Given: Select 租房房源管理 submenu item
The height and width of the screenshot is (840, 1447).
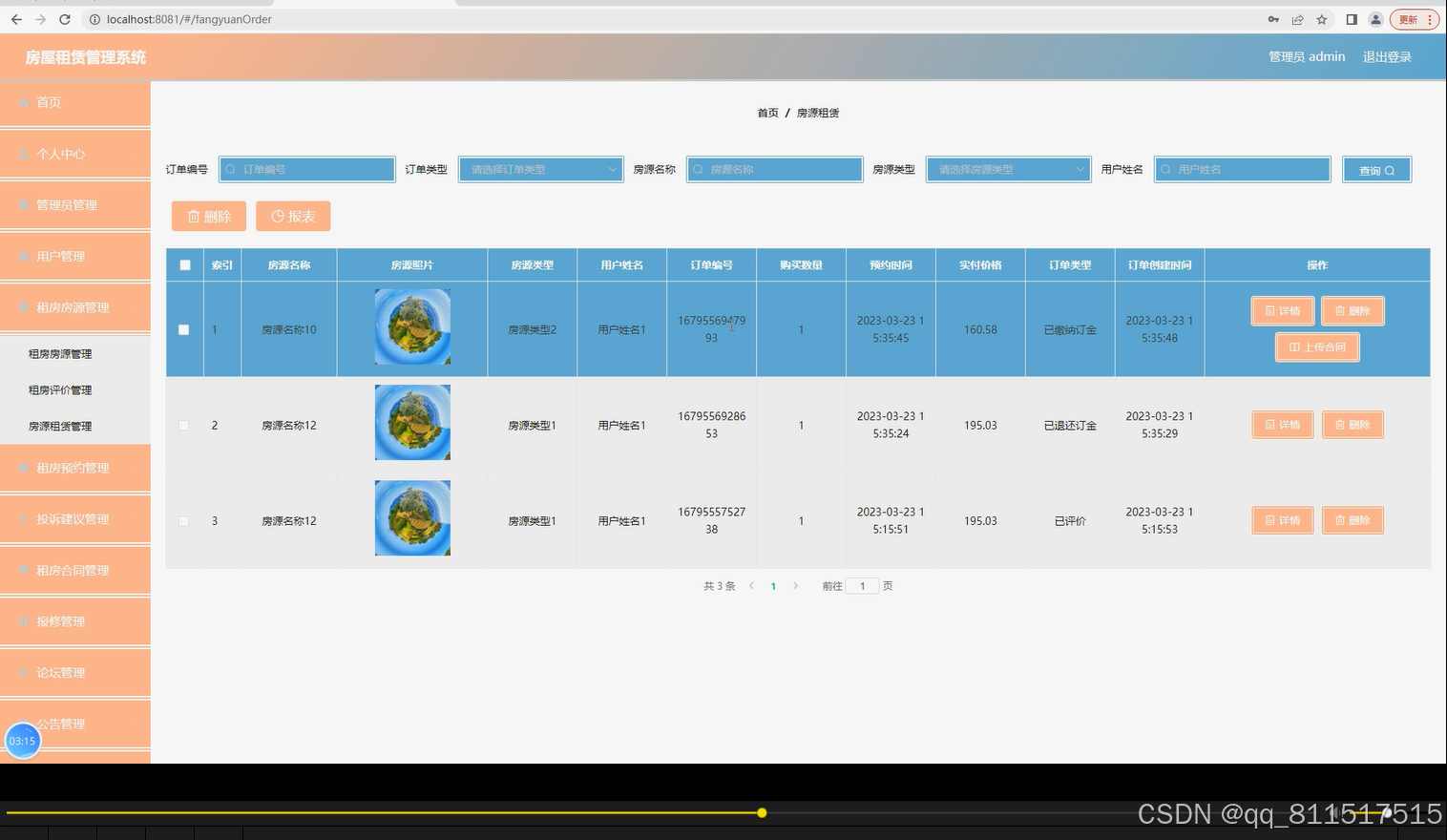Looking at the screenshot, I should (60, 354).
